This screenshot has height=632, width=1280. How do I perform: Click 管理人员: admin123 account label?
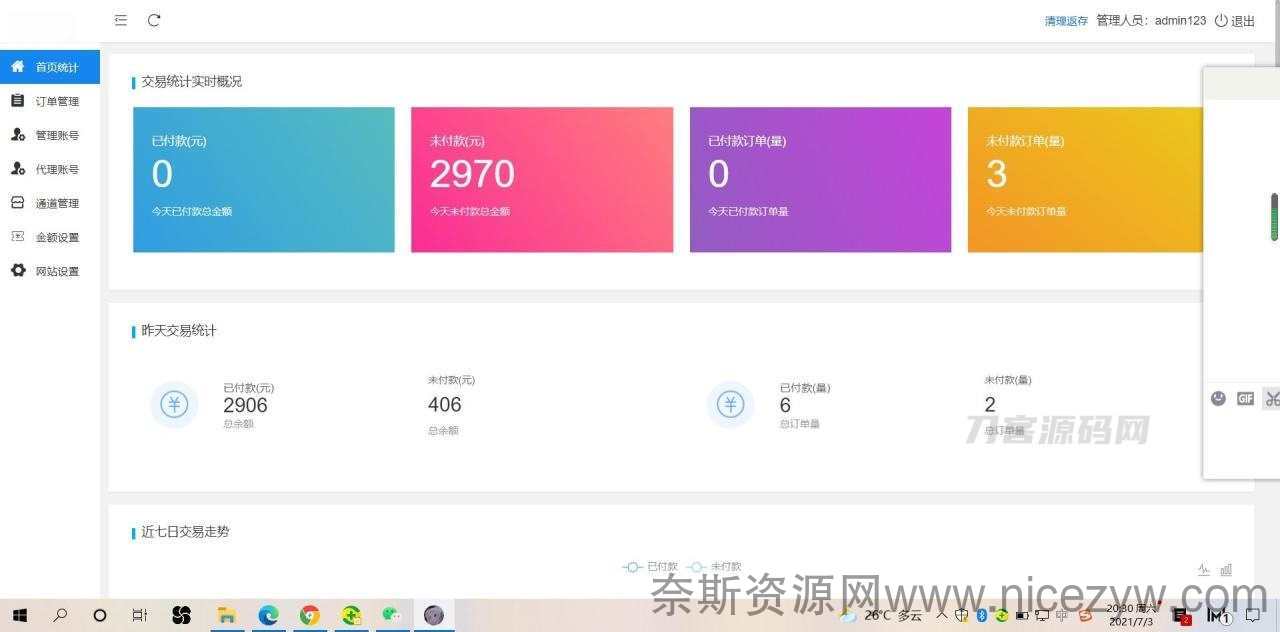1151,21
